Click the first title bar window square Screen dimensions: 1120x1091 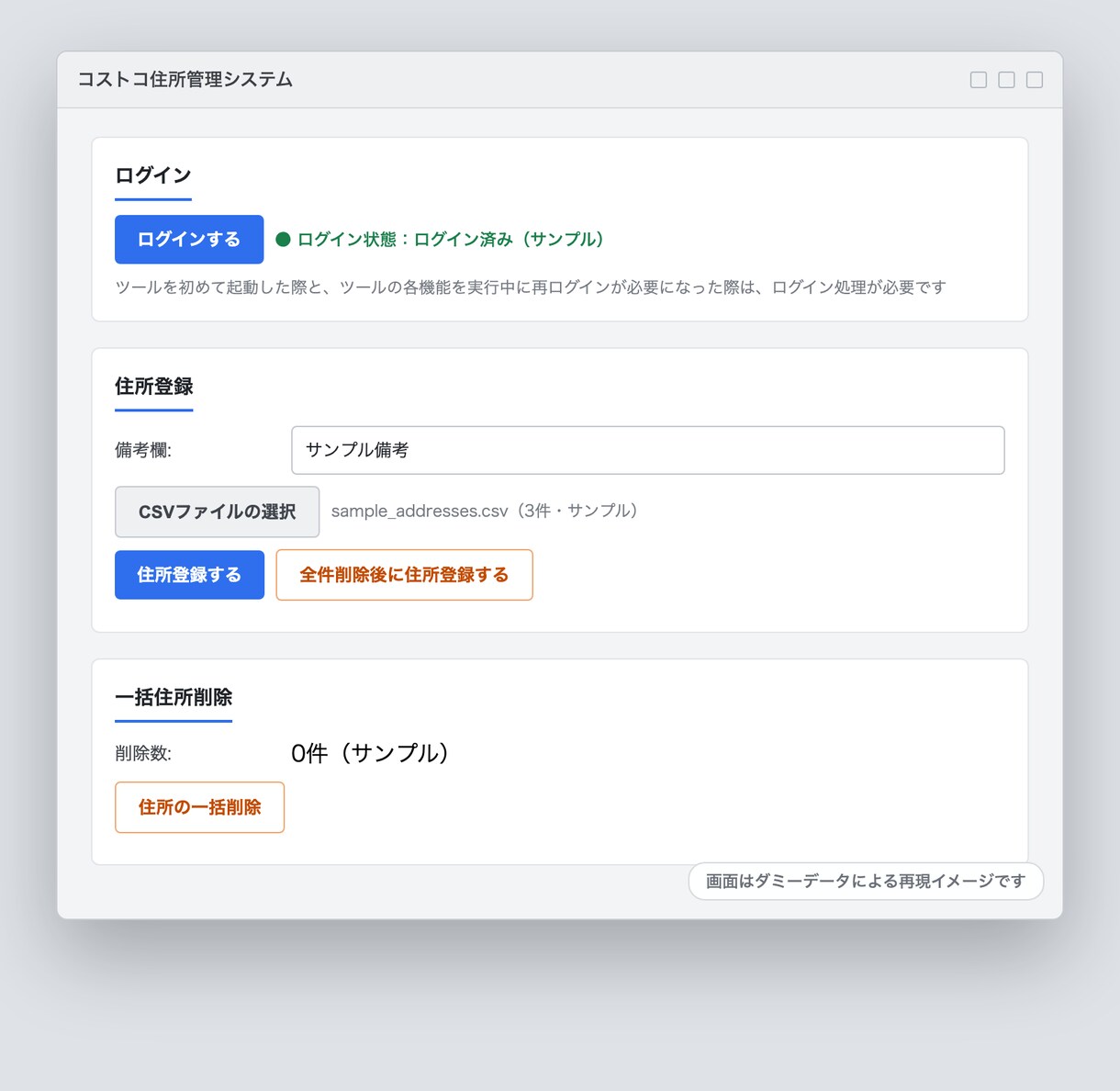(x=979, y=80)
